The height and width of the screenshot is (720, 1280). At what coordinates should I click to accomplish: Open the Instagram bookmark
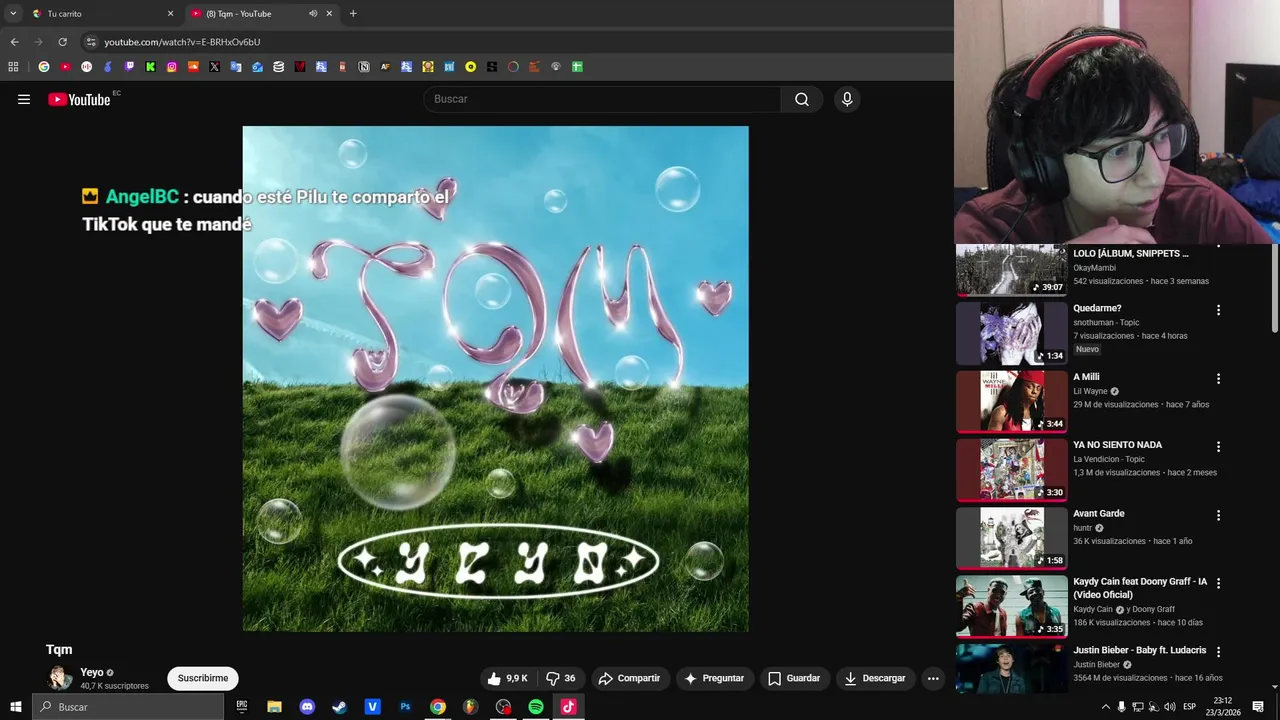point(172,67)
